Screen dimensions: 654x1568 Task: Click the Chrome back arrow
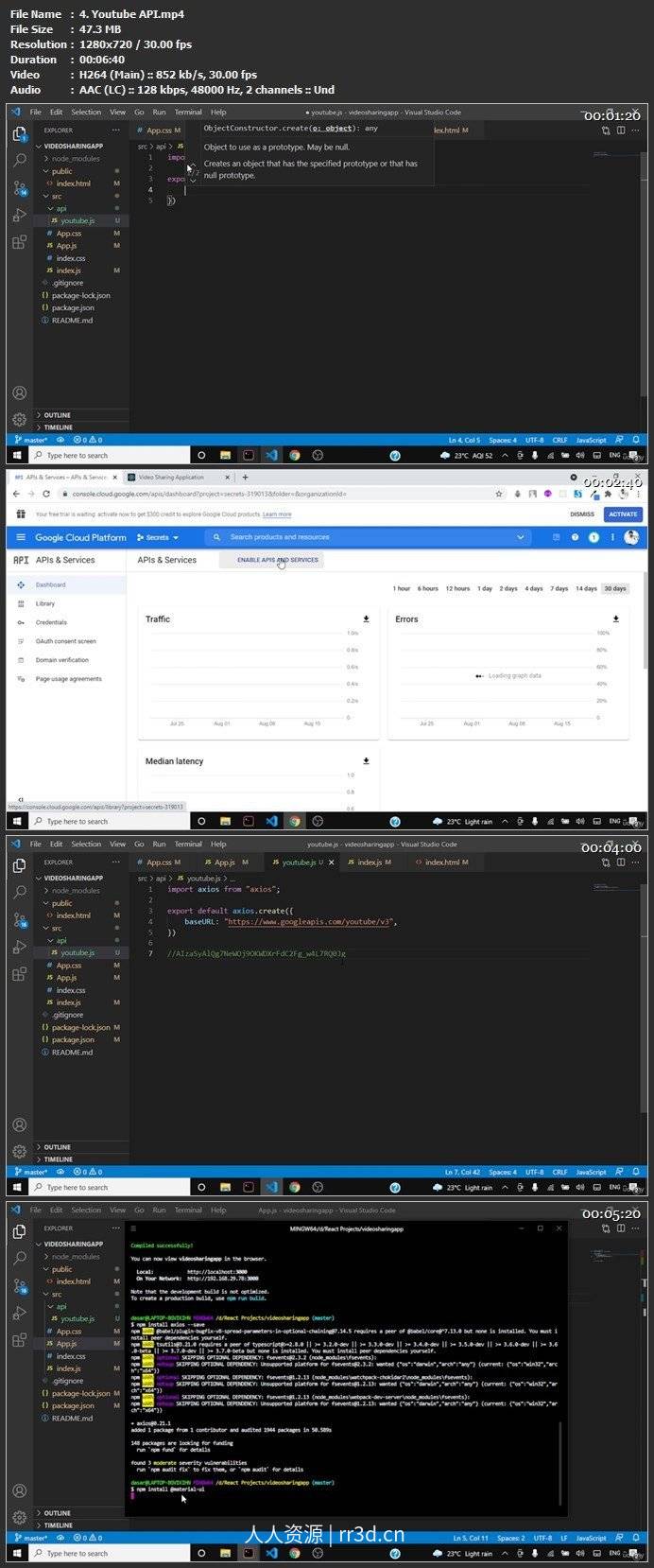(16, 494)
